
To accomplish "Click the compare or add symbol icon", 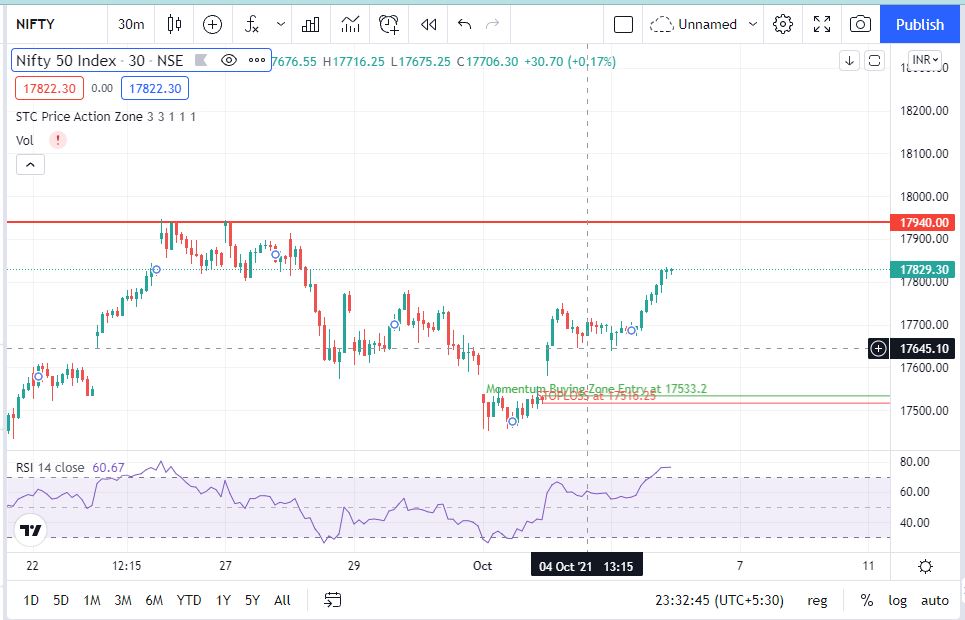I will coord(213,24).
